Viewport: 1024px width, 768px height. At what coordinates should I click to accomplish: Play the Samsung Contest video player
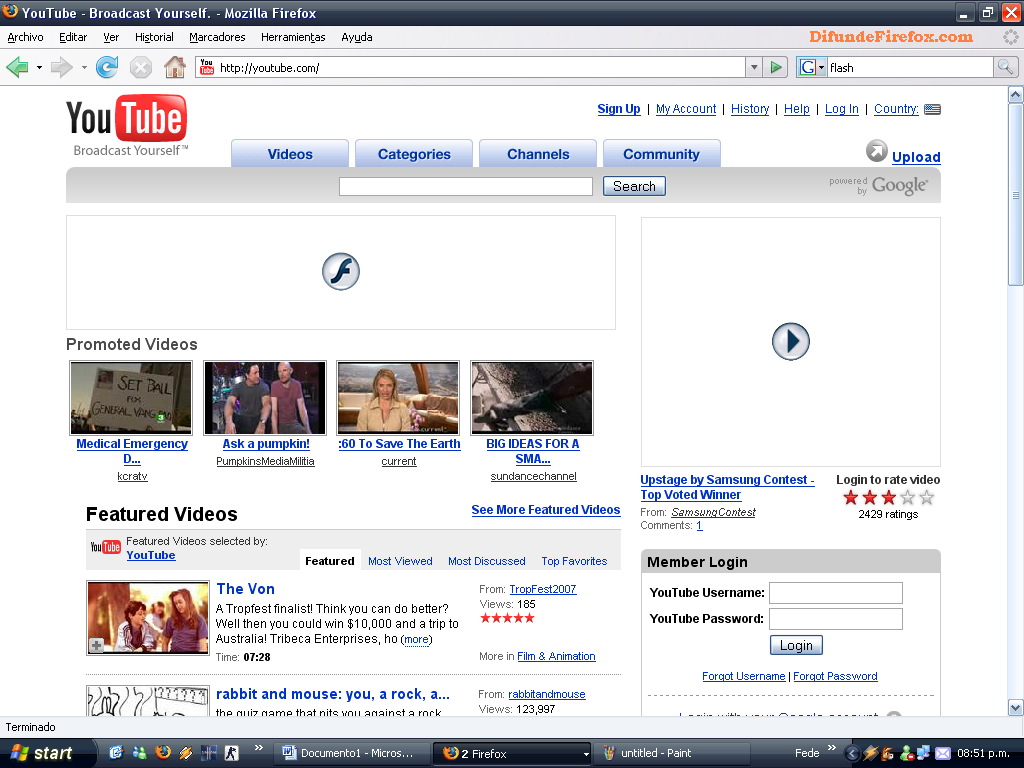790,341
